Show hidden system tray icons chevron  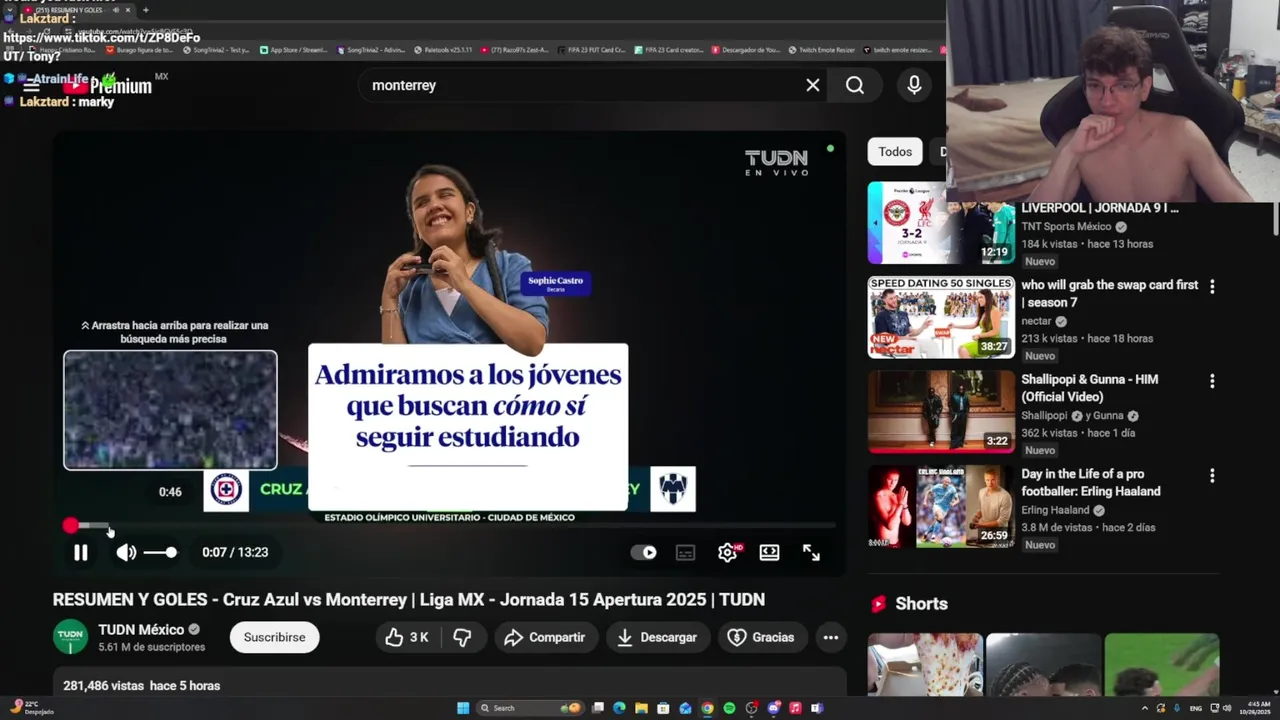click(1145, 708)
